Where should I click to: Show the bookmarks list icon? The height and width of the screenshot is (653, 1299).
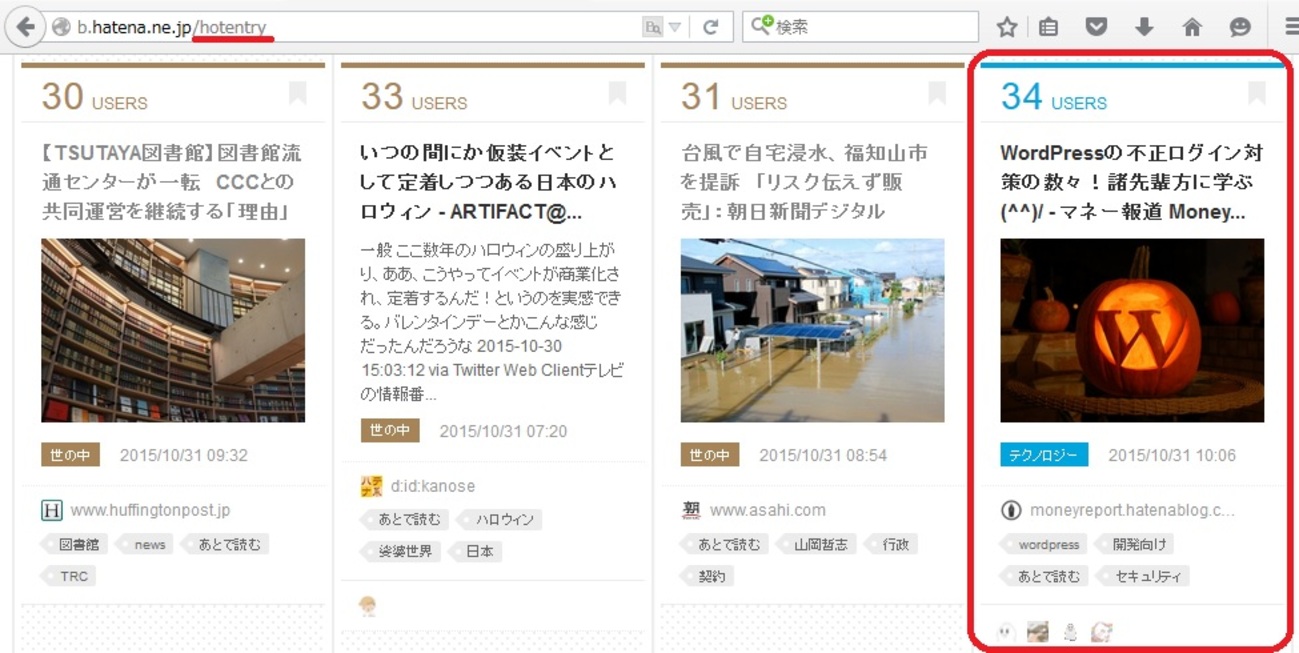tap(1048, 28)
